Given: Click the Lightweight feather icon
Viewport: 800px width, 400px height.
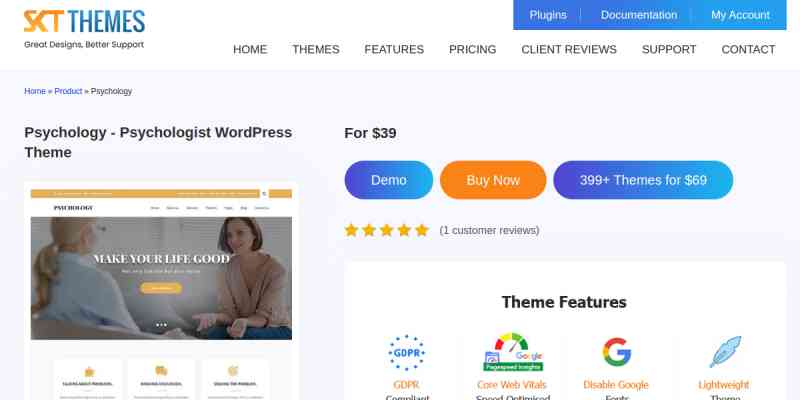Looking at the screenshot, I should click(725, 352).
